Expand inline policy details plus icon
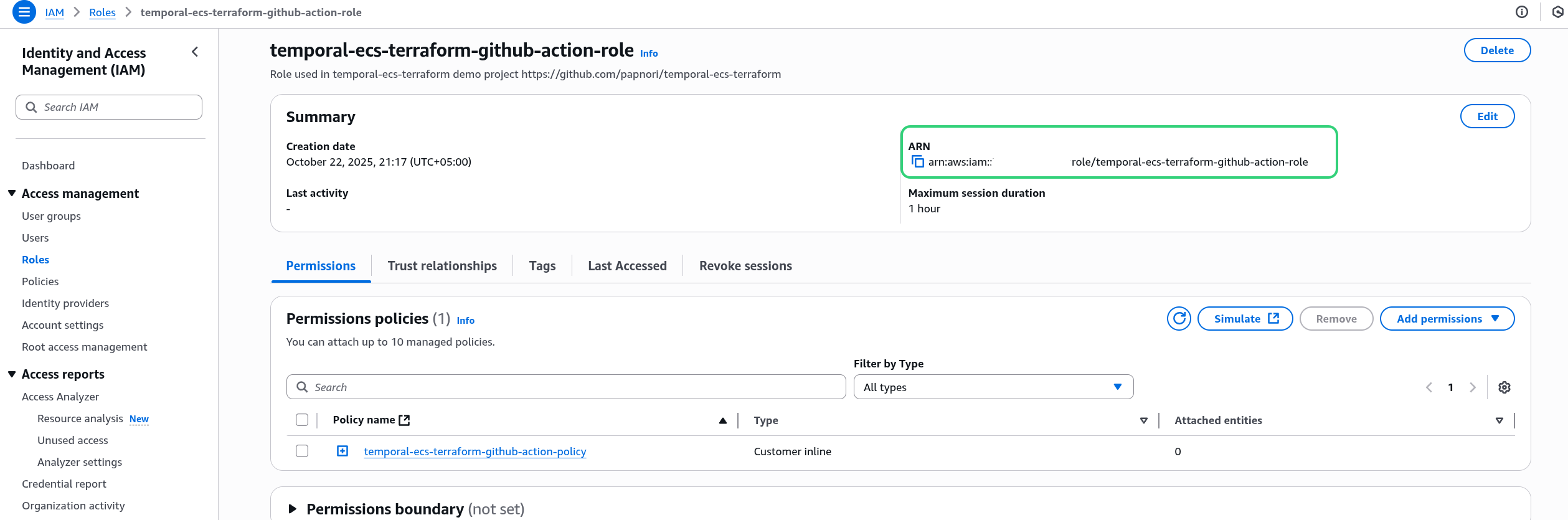Screen dimensions: 1568x520 (x=342, y=451)
